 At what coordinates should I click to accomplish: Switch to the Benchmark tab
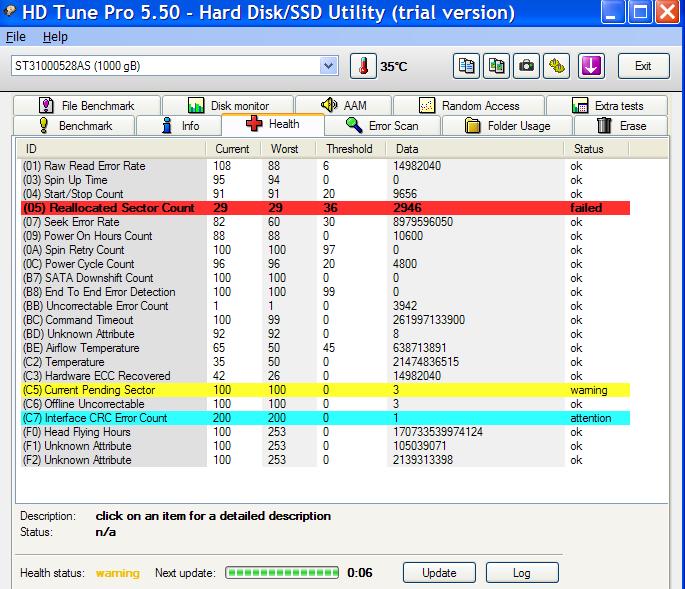(74, 125)
